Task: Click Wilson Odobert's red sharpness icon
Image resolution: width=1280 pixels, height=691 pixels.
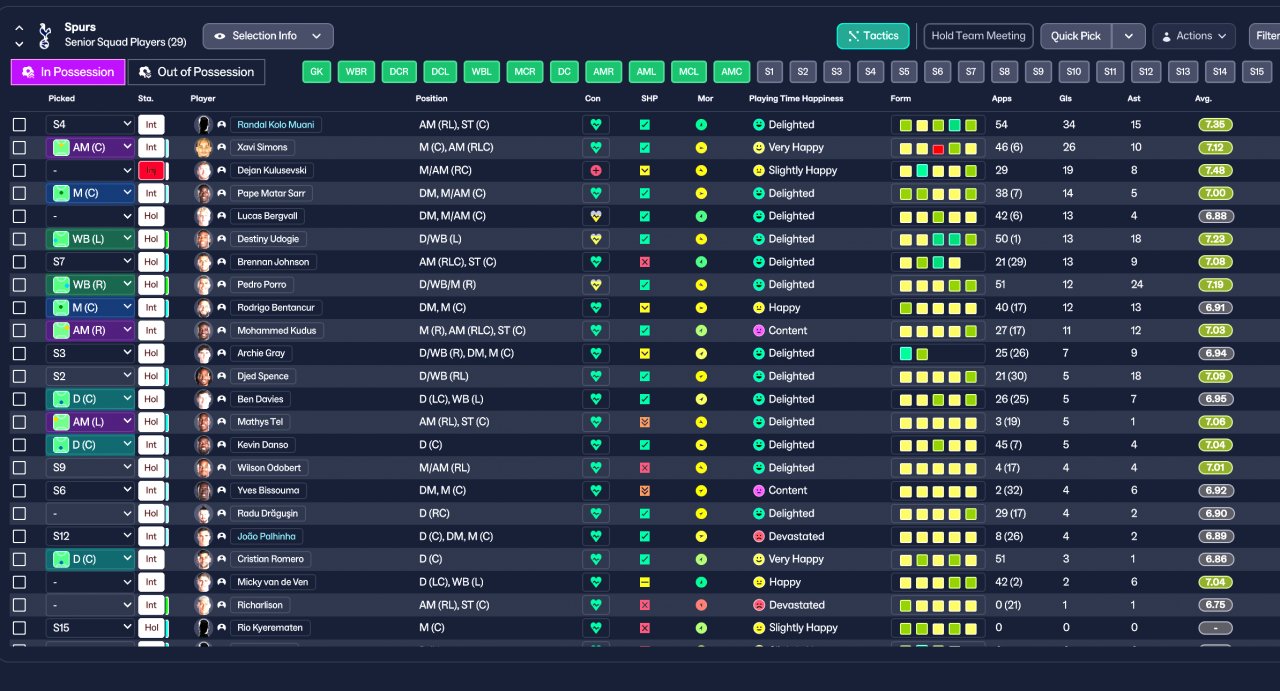Action: pos(645,468)
